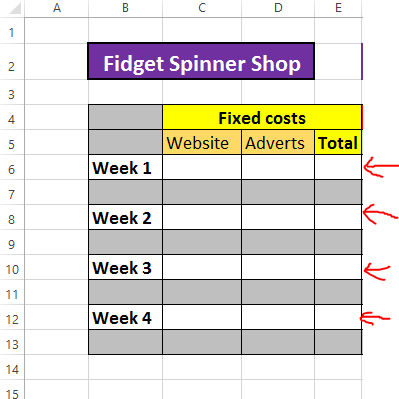Select row 14 header
This screenshot has width=399, height=399.
pyautogui.click(x=12, y=367)
